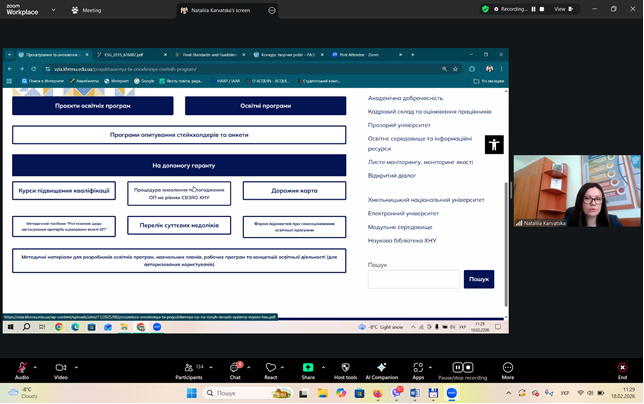Click the red End meeting button
This screenshot has height=404, width=644.
(x=622, y=368)
